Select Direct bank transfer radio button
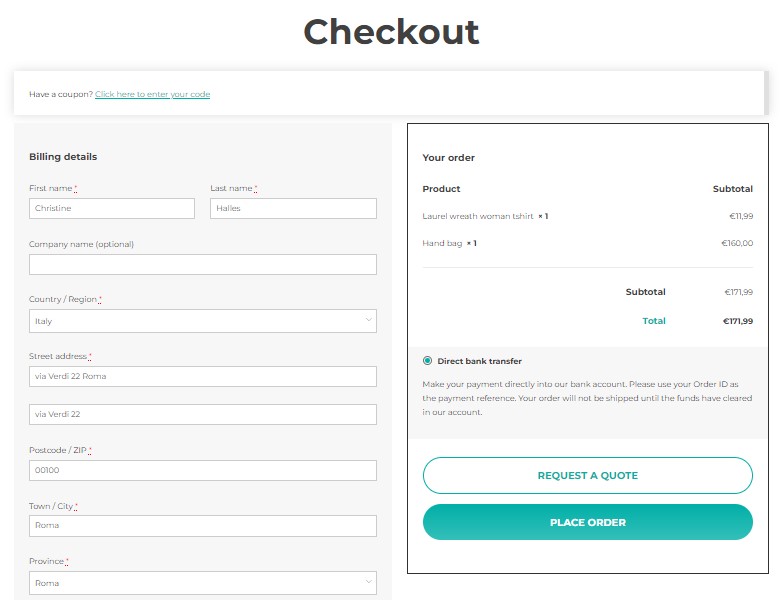This screenshot has width=781, height=600. [x=428, y=361]
